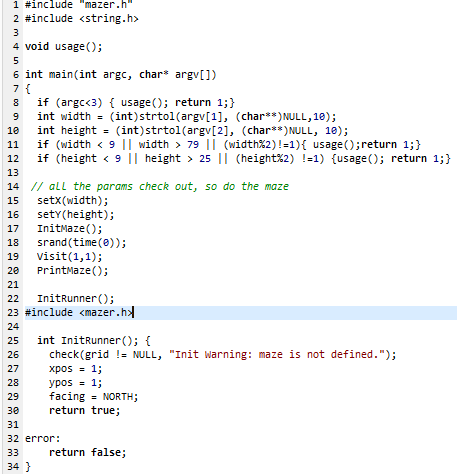Click the opening brace on line 7

coord(28,89)
